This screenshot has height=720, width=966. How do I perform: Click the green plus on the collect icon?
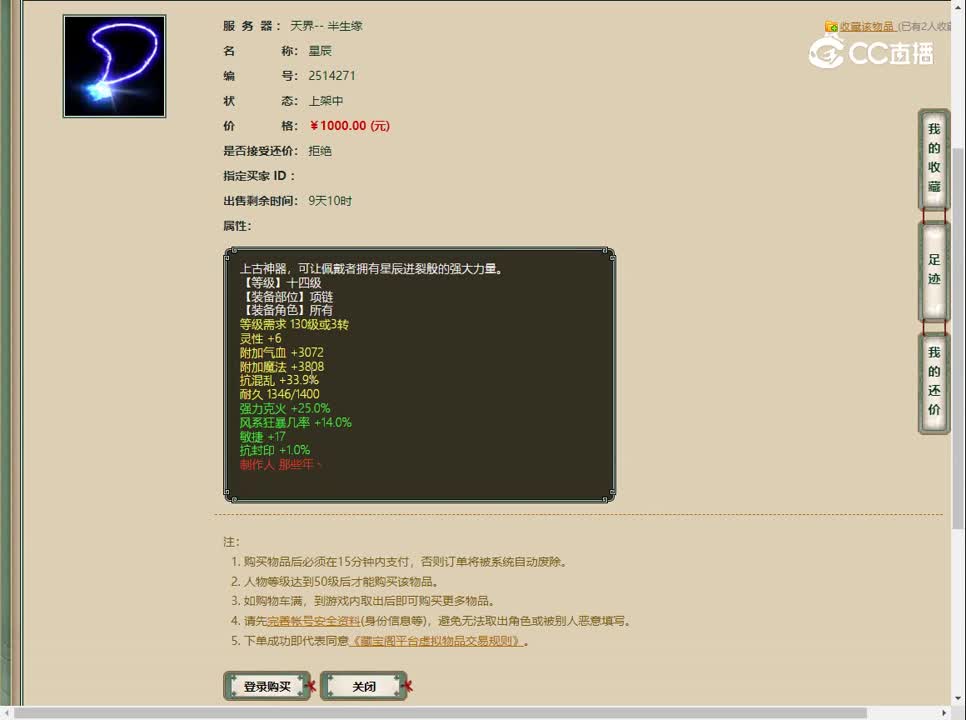click(835, 28)
